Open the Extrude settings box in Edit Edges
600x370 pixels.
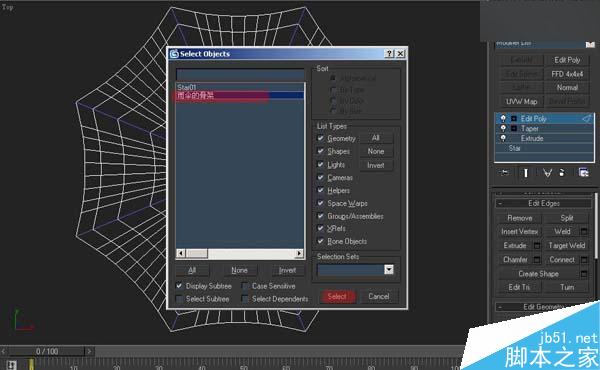tap(537, 245)
